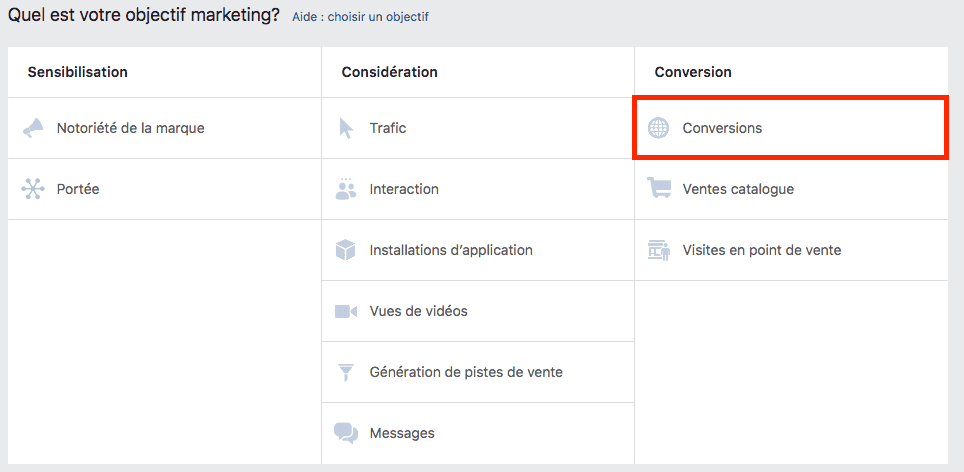
Task: Choose the Ventes catalogue objective label
Action: coord(738,189)
